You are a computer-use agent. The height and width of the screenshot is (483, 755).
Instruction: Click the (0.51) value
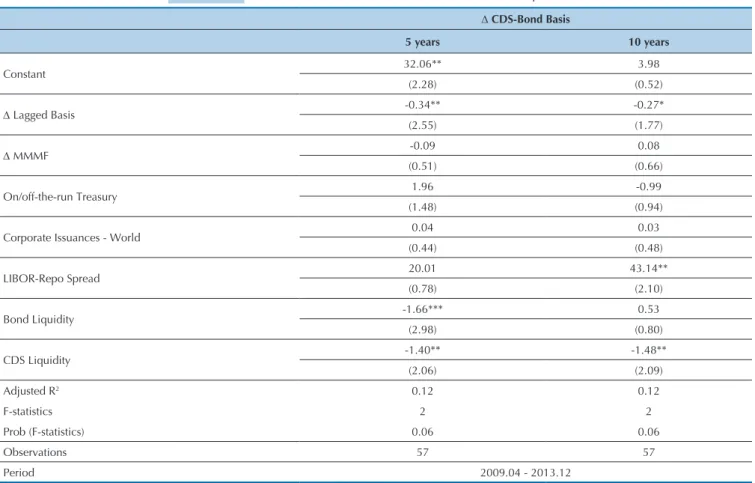[x=422, y=166]
